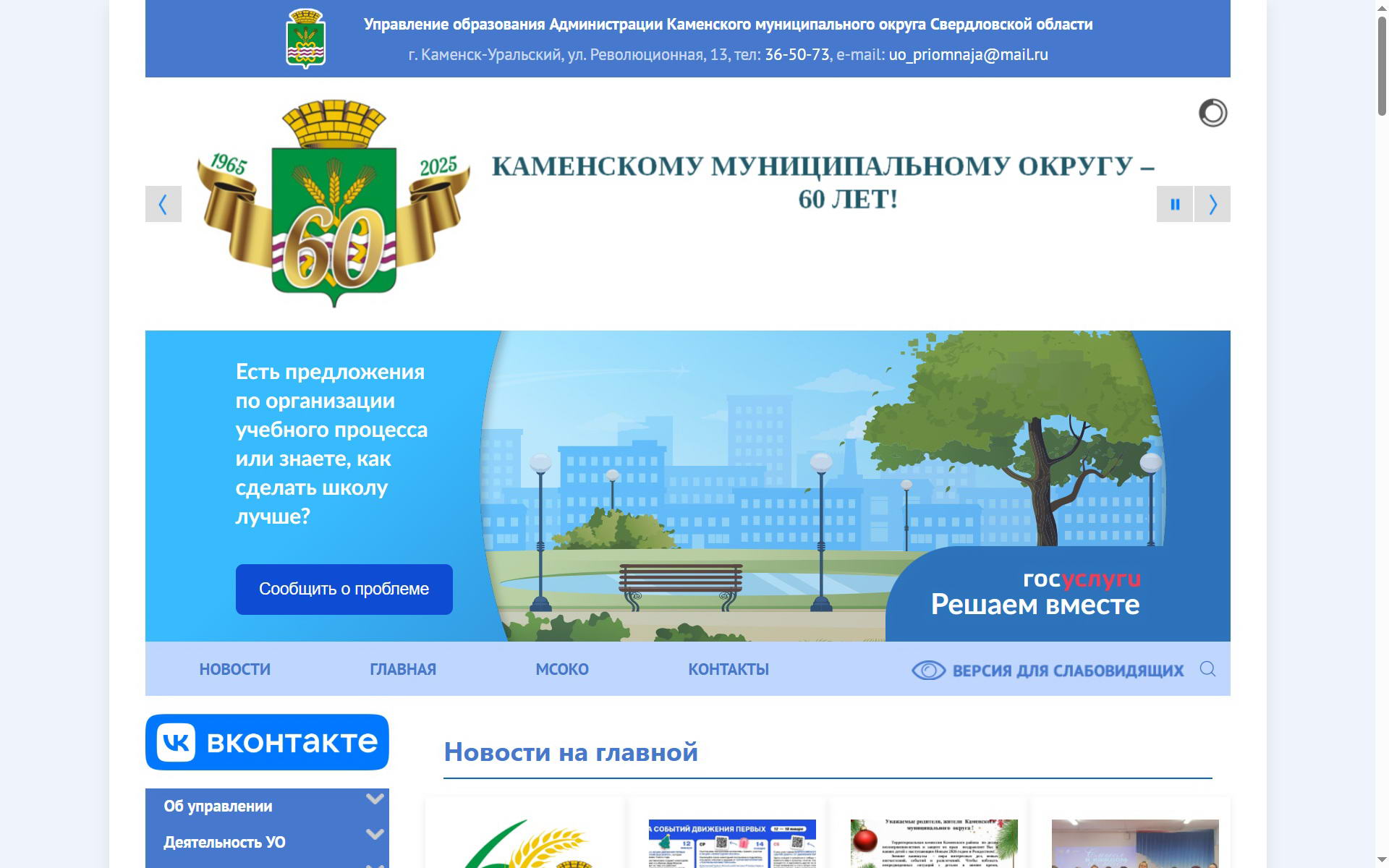Open the МСОКО menu item
The height and width of the screenshot is (868, 1389).
point(561,670)
